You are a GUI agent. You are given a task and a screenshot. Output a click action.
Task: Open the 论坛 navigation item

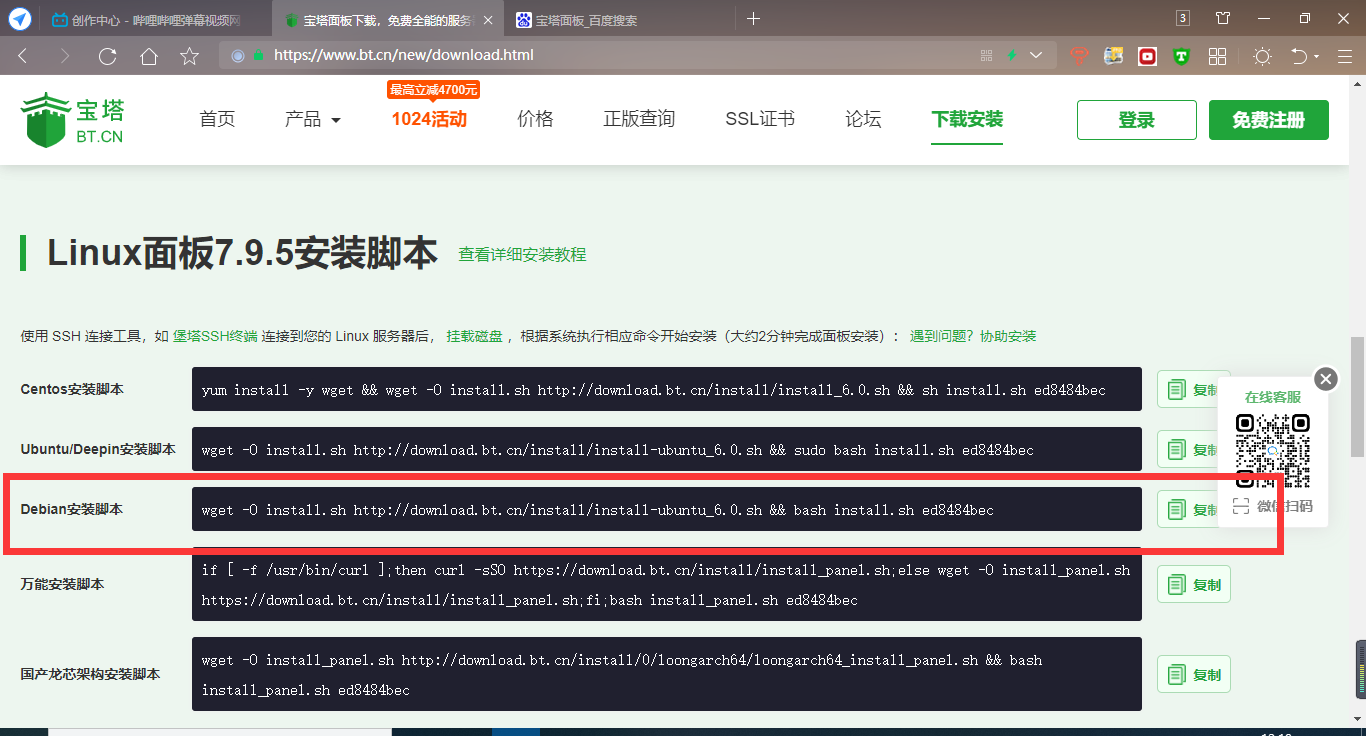[863, 119]
